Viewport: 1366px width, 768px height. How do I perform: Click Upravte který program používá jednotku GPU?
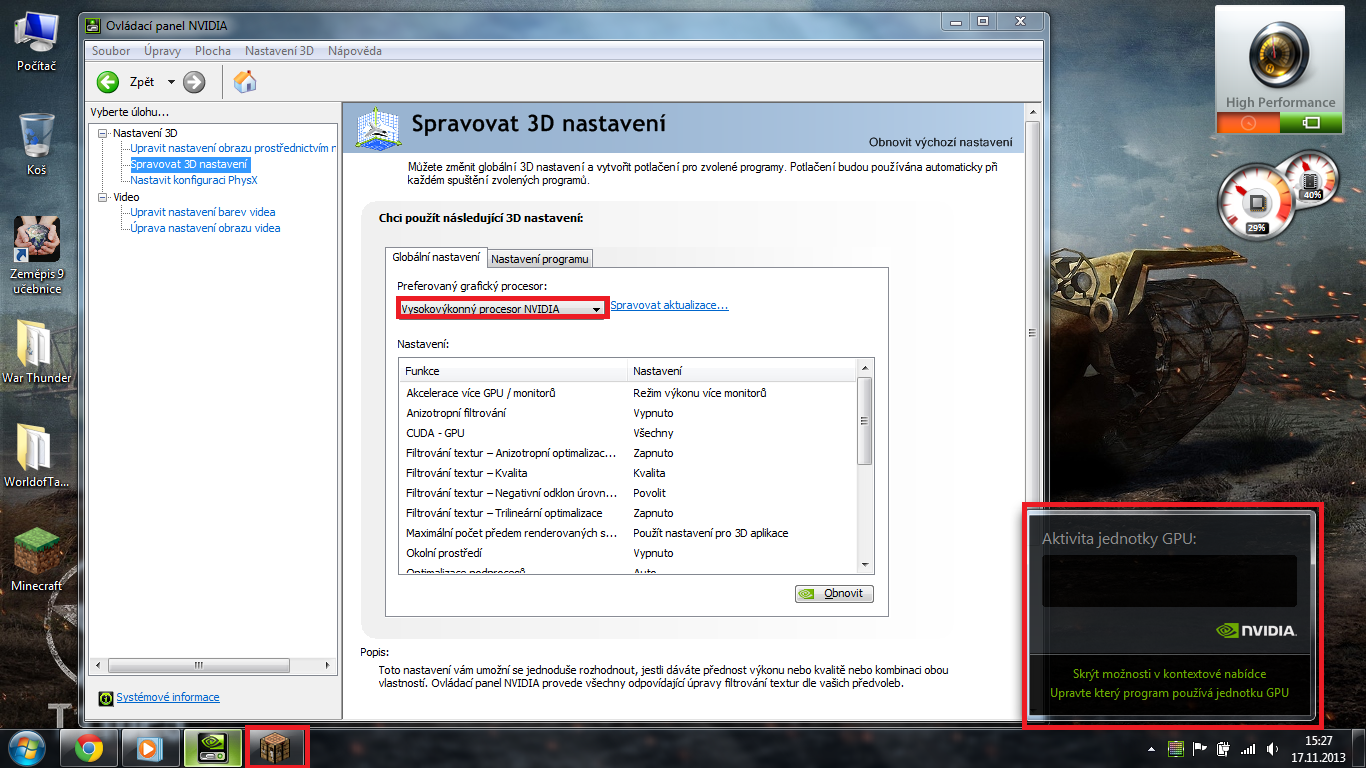(1169, 692)
